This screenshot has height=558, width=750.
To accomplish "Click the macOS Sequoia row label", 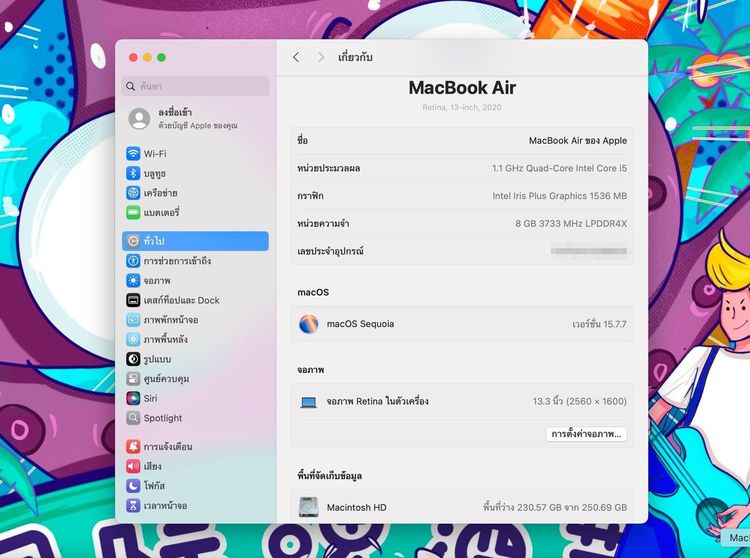I will tap(360, 324).
